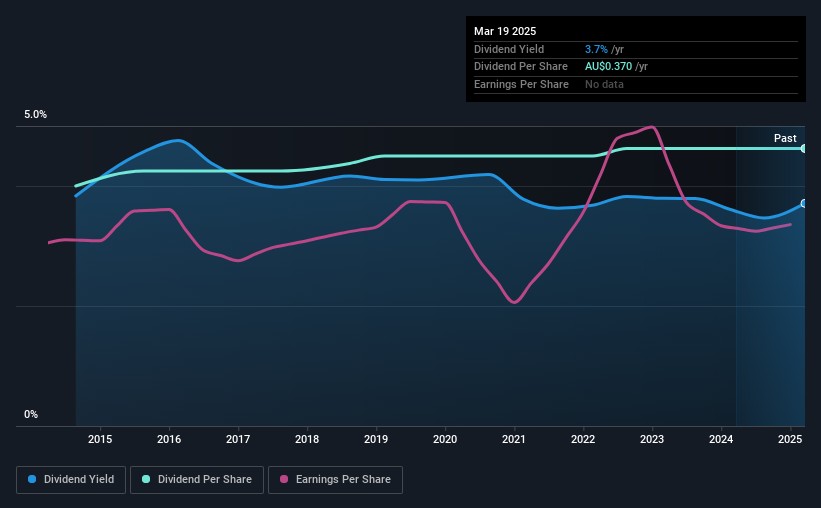
Task: Click the 5.0% y-axis label
Action: point(35,114)
